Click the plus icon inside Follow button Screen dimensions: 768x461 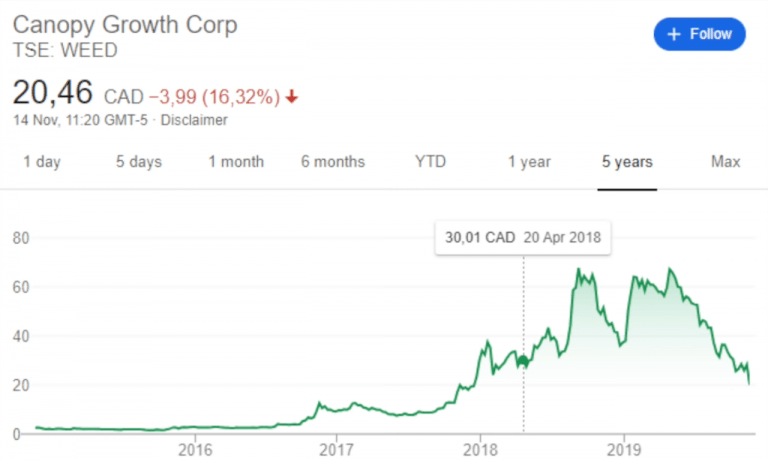[673, 34]
